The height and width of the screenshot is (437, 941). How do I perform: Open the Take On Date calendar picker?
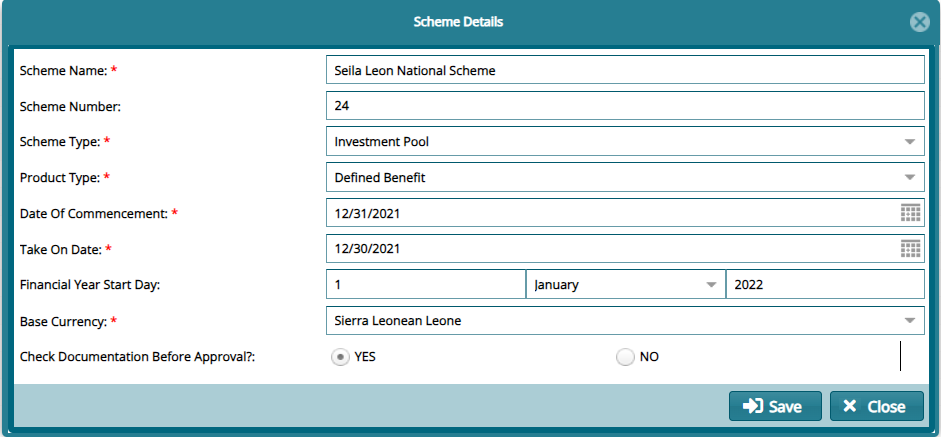(x=909, y=249)
